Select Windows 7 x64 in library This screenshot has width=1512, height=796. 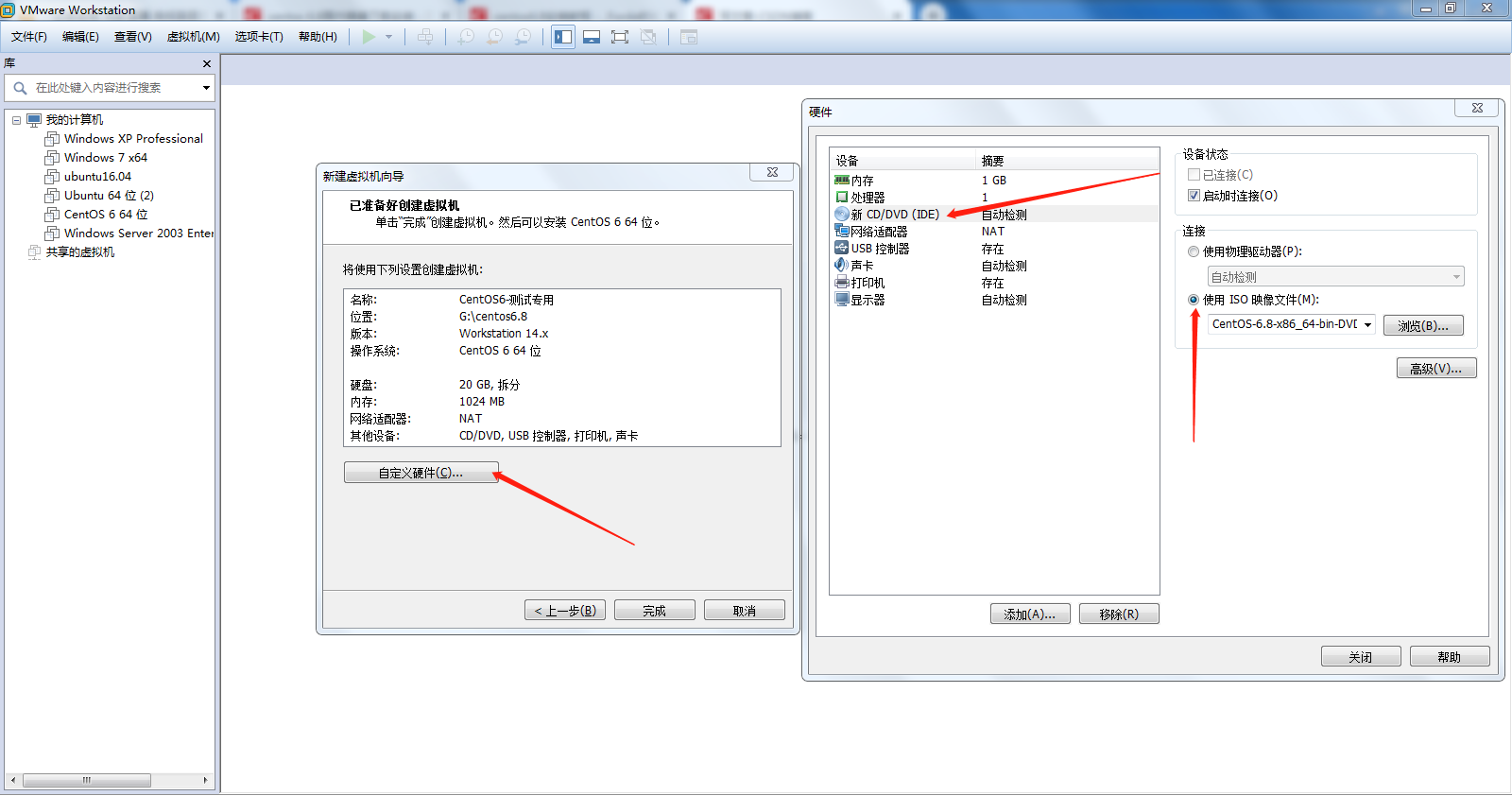coord(106,158)
